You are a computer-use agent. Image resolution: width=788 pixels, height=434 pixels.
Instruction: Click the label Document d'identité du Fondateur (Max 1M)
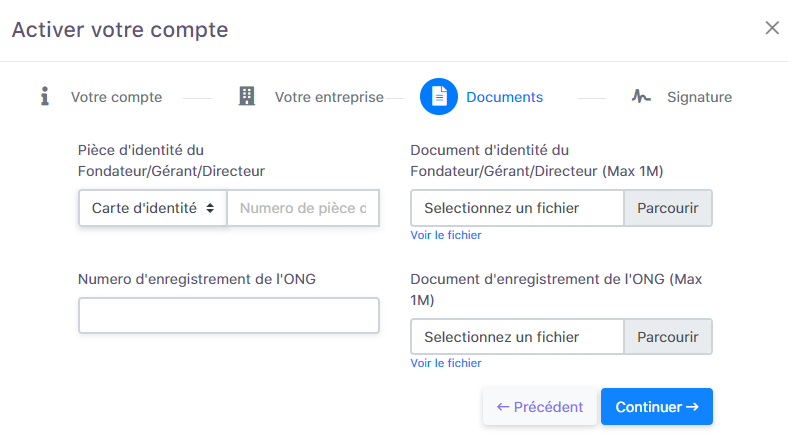[537, 161]
